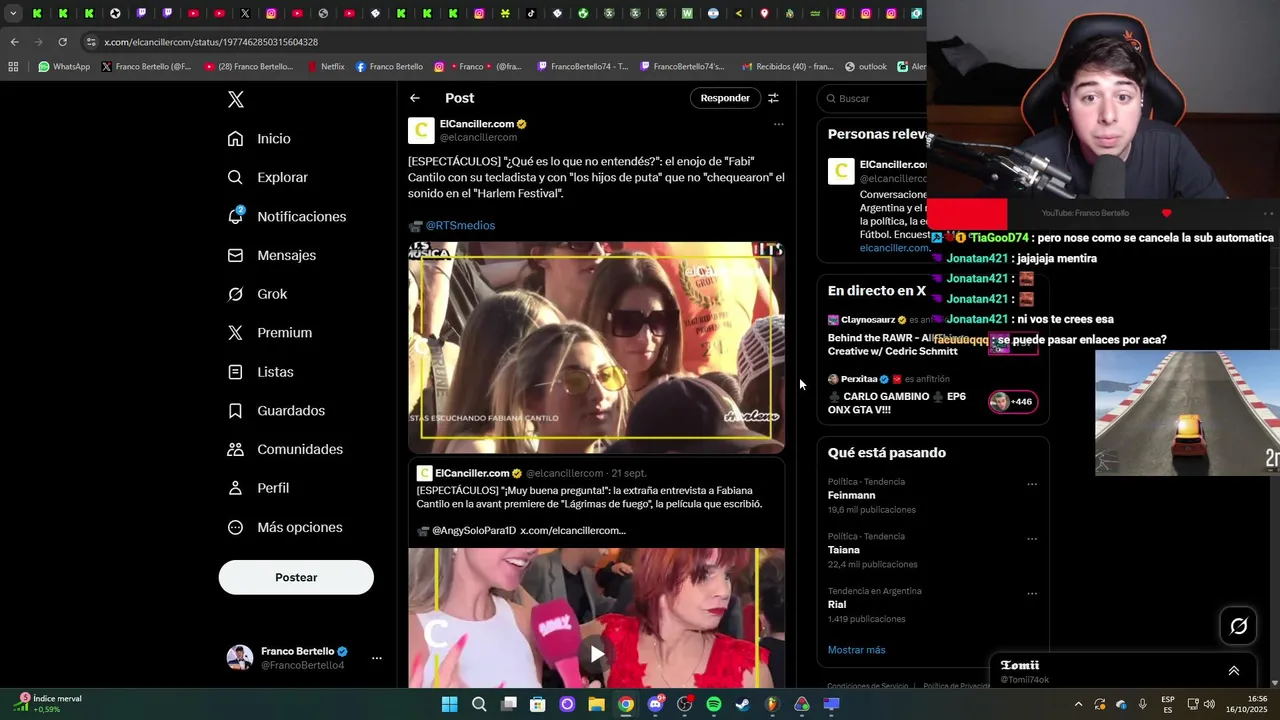Click the +446 listeners badge
This screenshot has height=720, width=1280.
(1012, 402)
